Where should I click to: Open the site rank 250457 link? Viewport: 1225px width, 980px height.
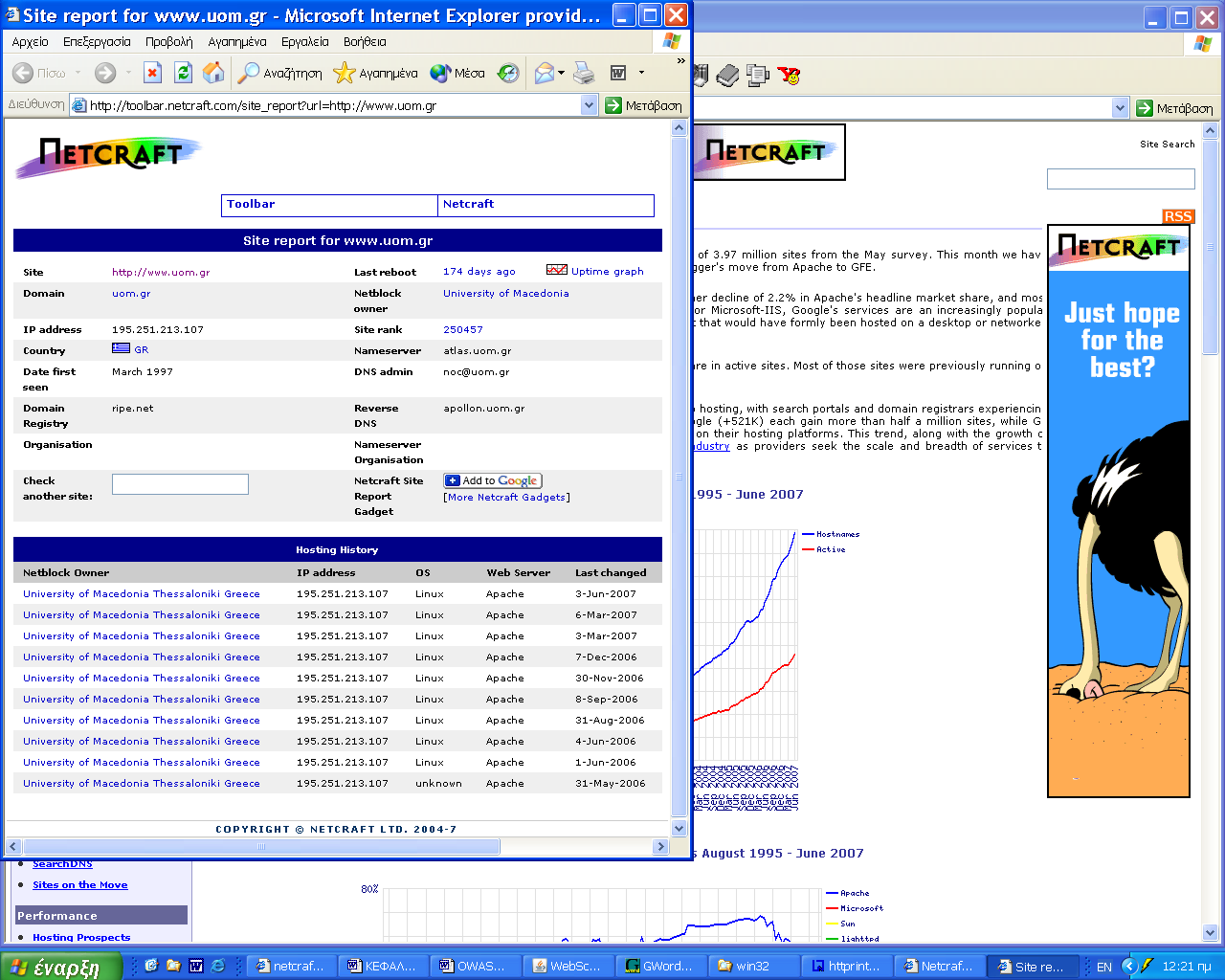click(x=463, y=329)
